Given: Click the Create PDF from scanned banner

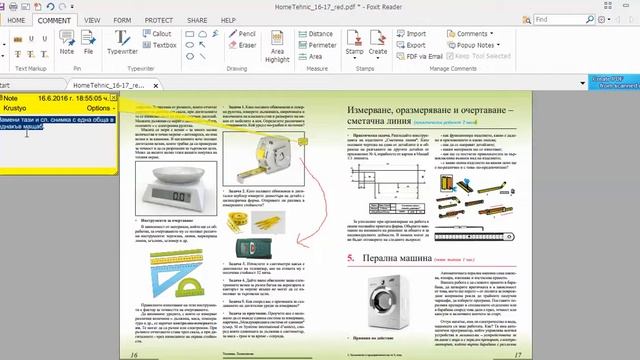Looking at the screenshot, I should click(x=614, y=82).
